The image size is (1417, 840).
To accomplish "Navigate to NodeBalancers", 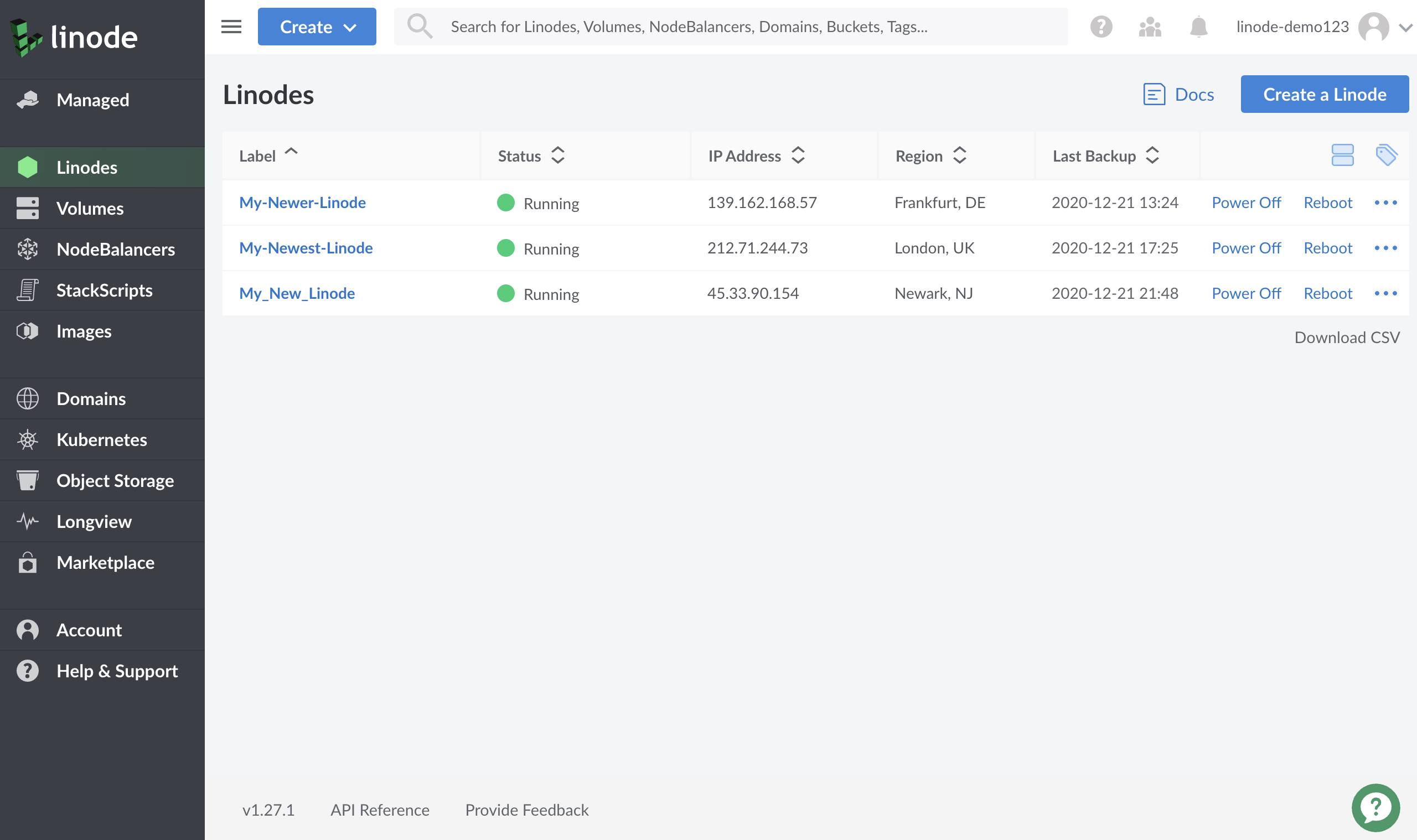I will [115, 249].
